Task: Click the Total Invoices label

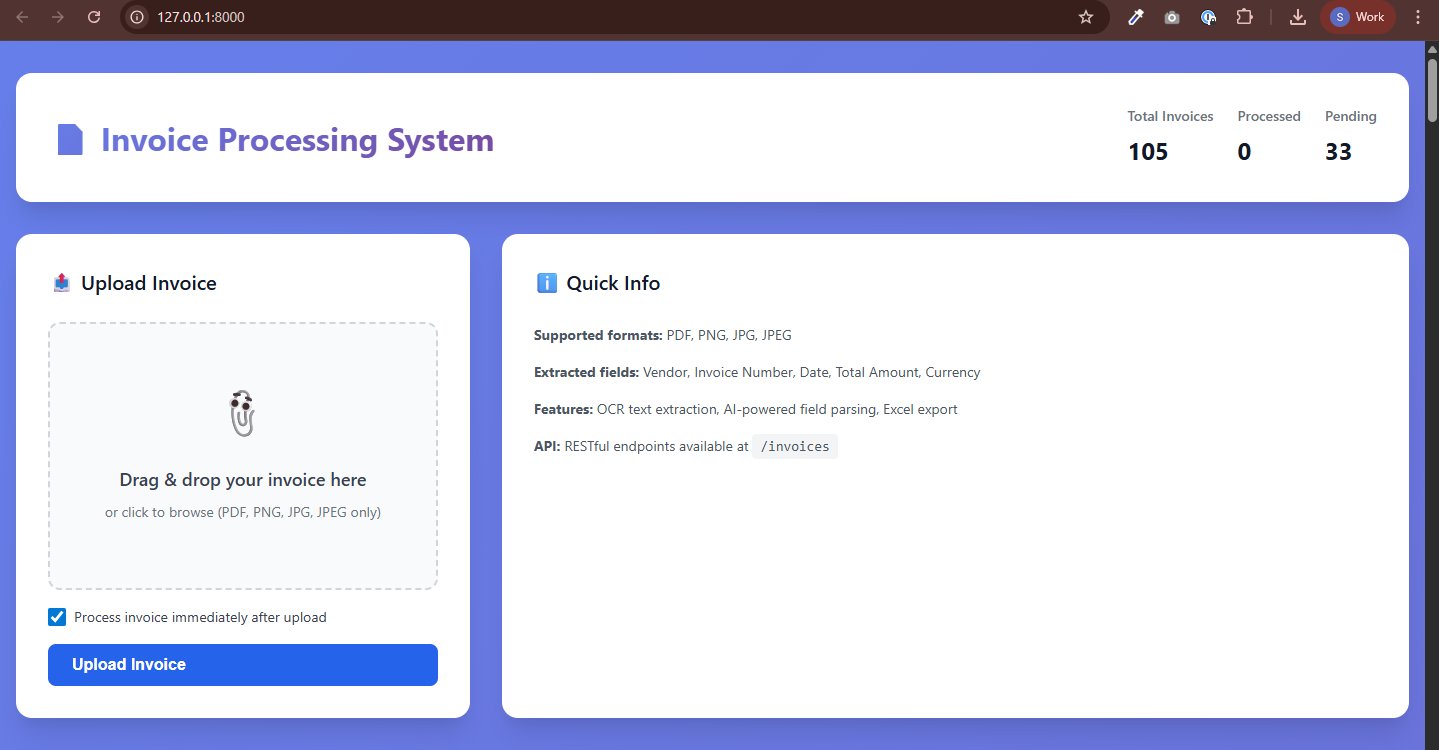Action: (1170, 116)
